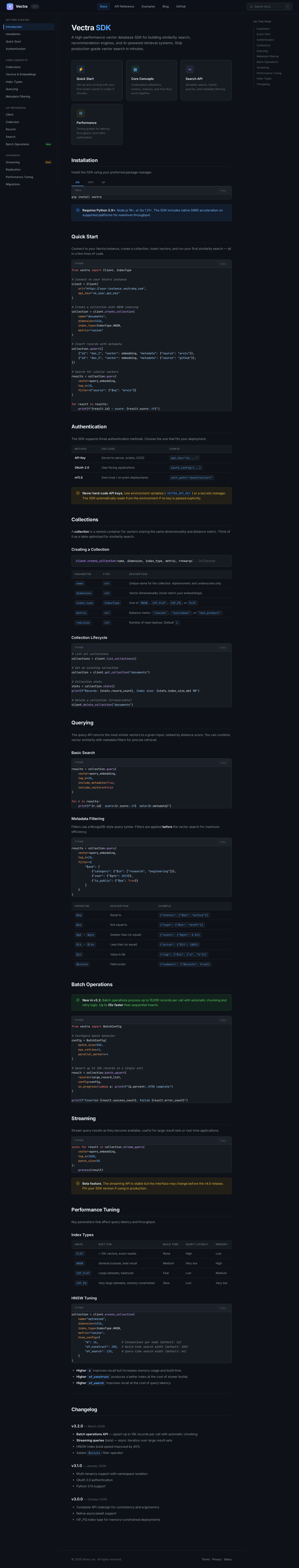Open Migrations in left sidebar
Screen dimensions: 299x1568
(29, 184)
